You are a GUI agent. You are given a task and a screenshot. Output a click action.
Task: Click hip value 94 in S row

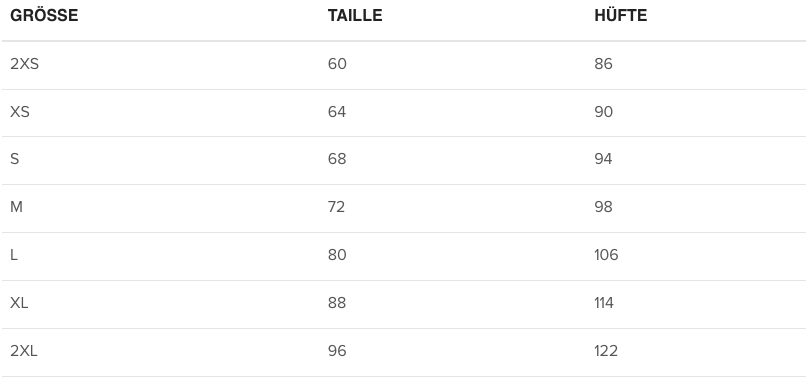point(603,159)
